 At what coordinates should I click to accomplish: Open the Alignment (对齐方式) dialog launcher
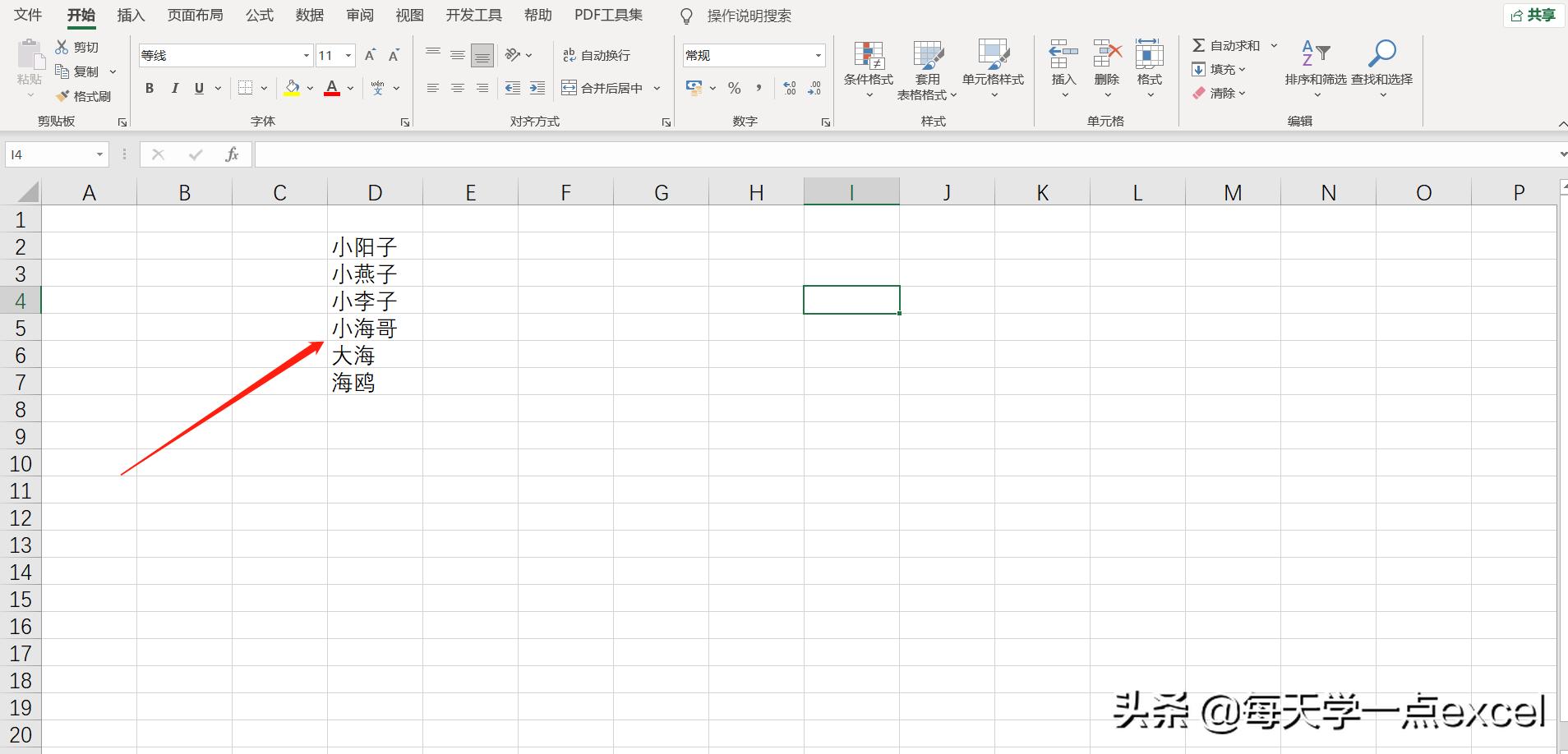pos(666,122)
